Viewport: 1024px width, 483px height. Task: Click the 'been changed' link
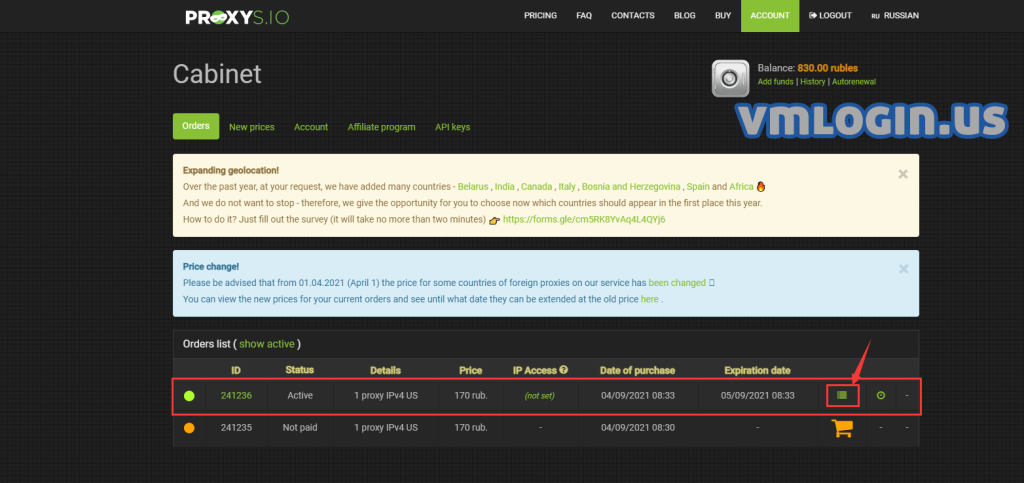pos(677,283)
